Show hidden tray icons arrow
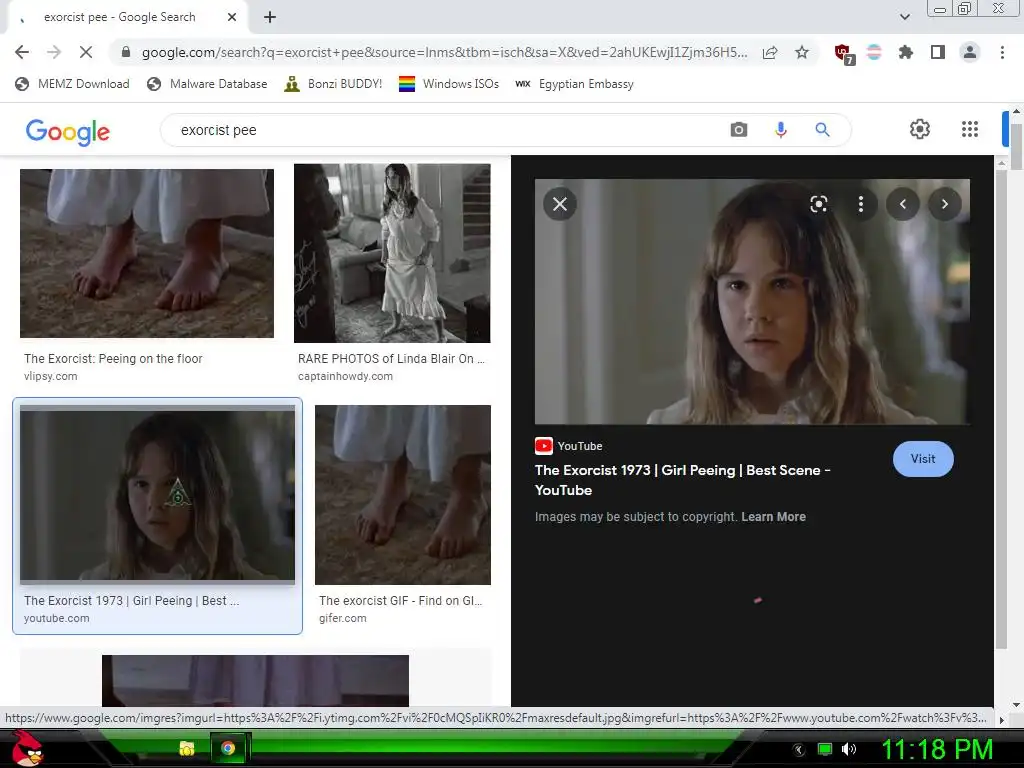The image size is (1024, 768). point(799,750)
